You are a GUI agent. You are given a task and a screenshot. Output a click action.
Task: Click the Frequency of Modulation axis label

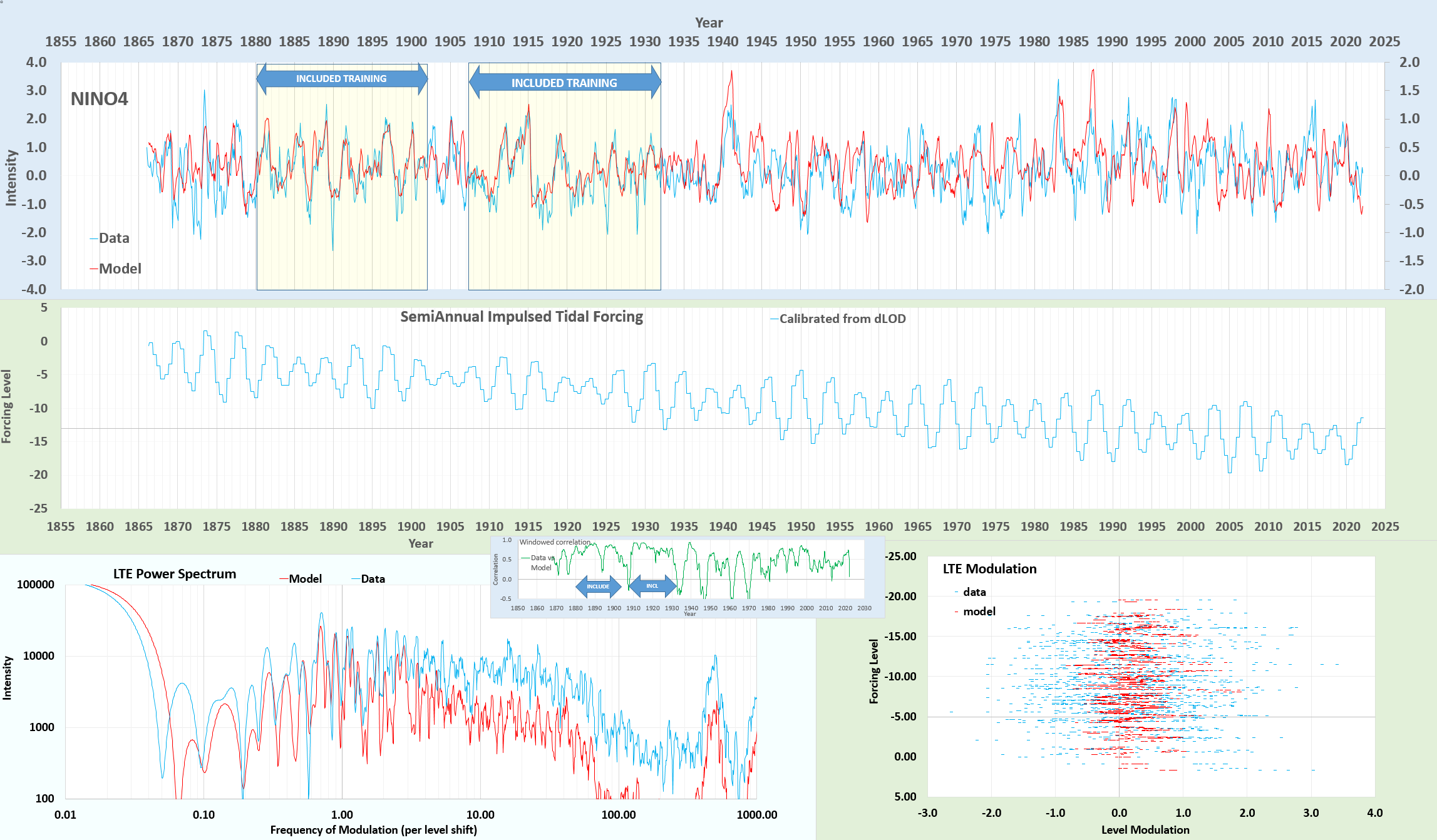point(373,830)
